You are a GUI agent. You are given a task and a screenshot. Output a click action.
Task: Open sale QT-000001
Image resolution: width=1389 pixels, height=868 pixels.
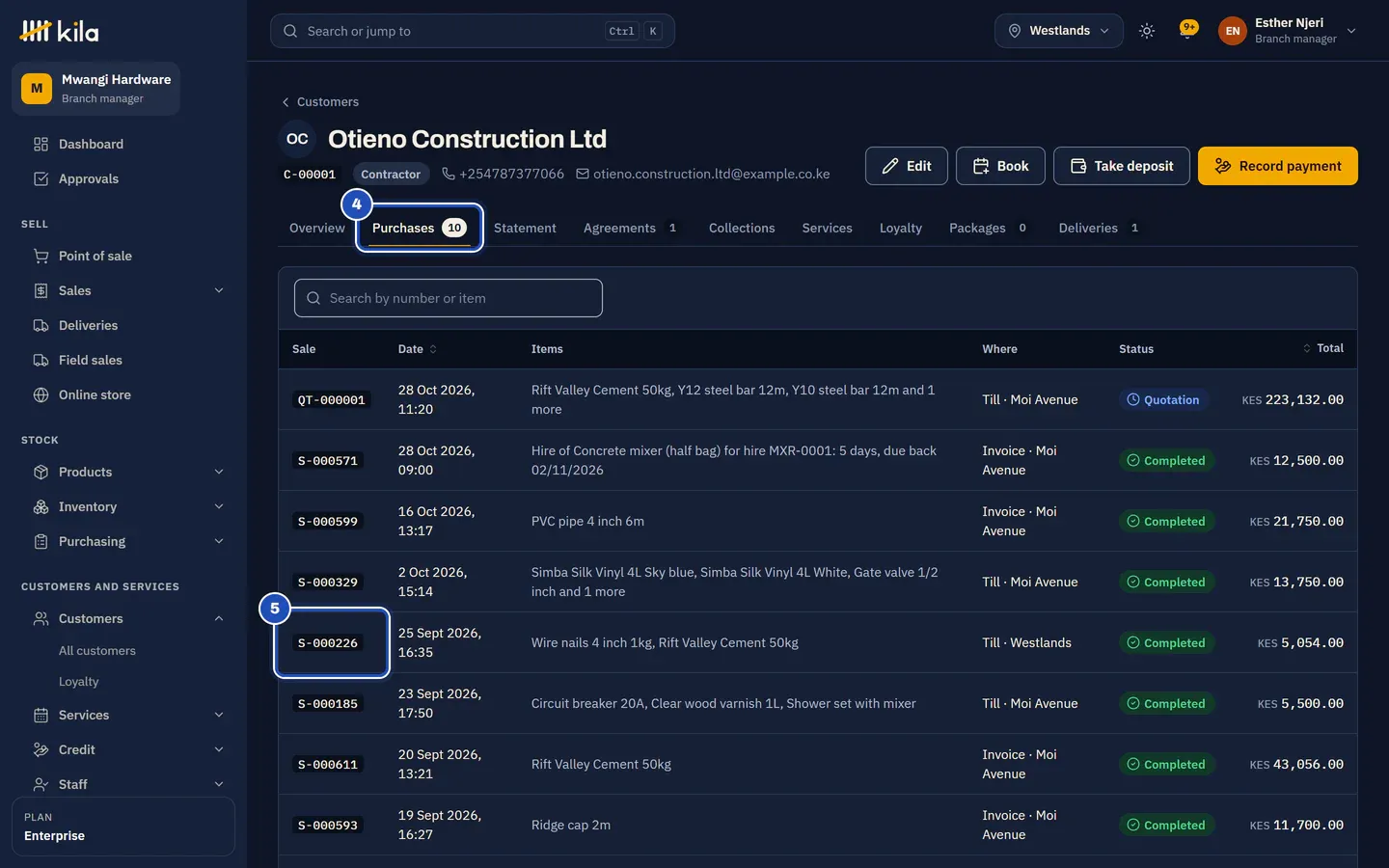332,400
